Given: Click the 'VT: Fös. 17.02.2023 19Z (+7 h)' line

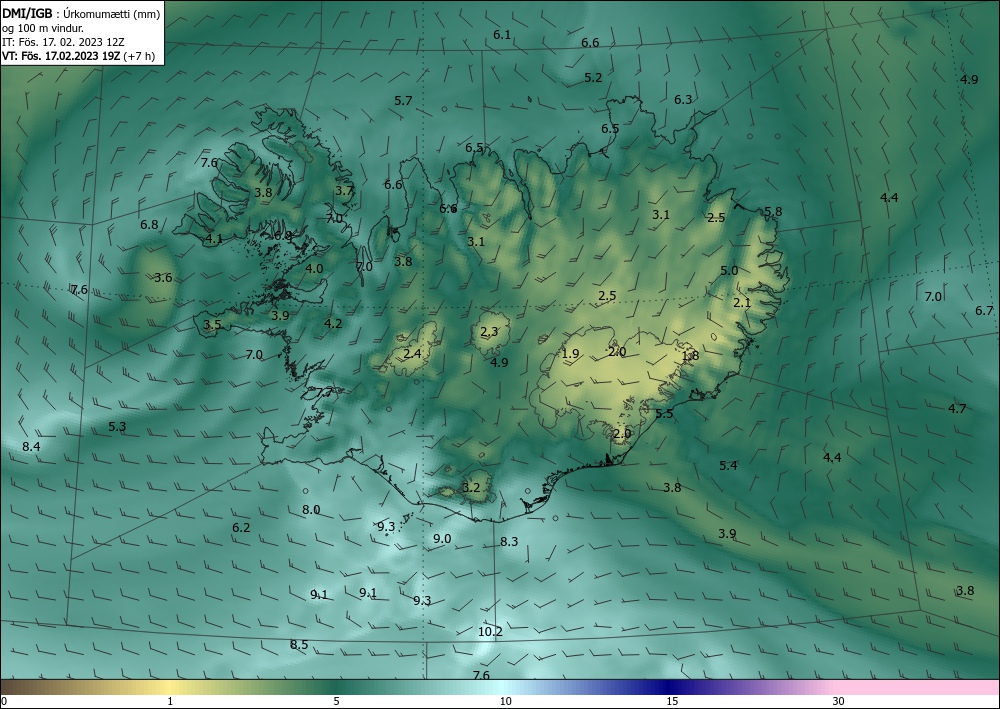Looking at the screenshot, I should click(78, 55).
